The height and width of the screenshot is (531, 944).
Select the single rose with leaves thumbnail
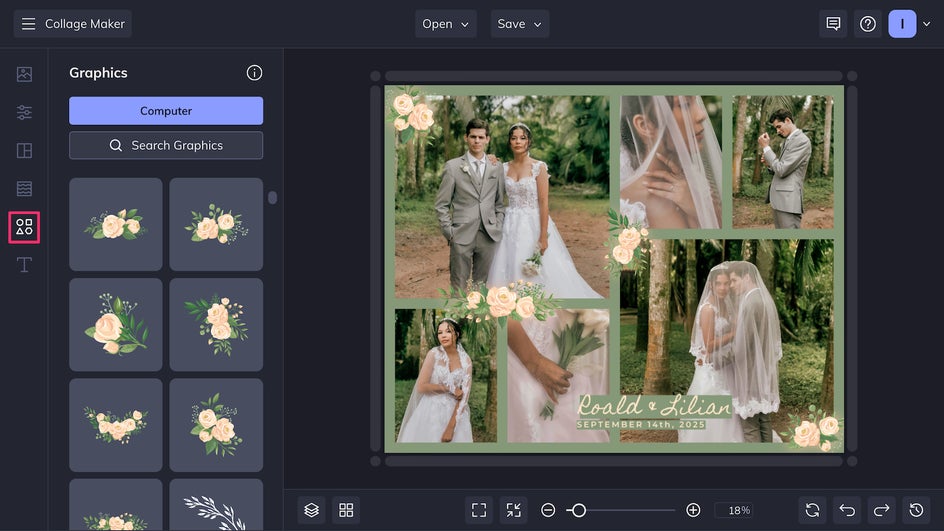coord(116,324)
